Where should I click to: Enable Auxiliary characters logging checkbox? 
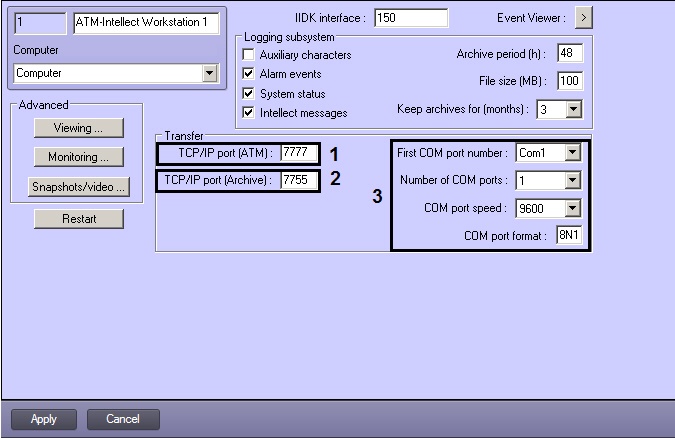tap(248, 55)
